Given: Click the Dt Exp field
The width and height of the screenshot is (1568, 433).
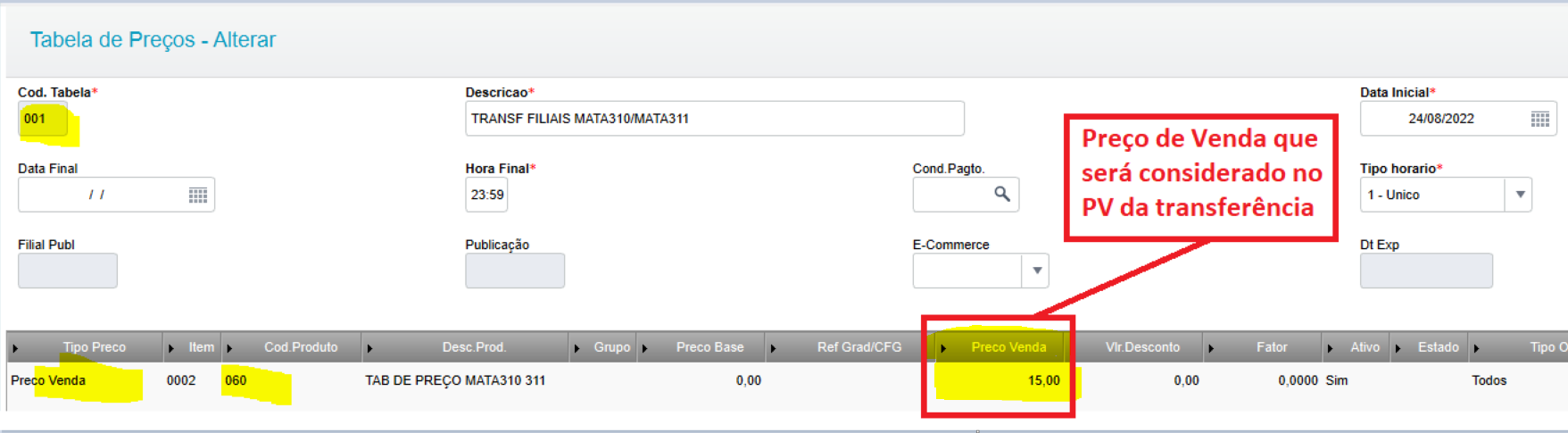Looking at the screenshot, I should pos(1426,271).
